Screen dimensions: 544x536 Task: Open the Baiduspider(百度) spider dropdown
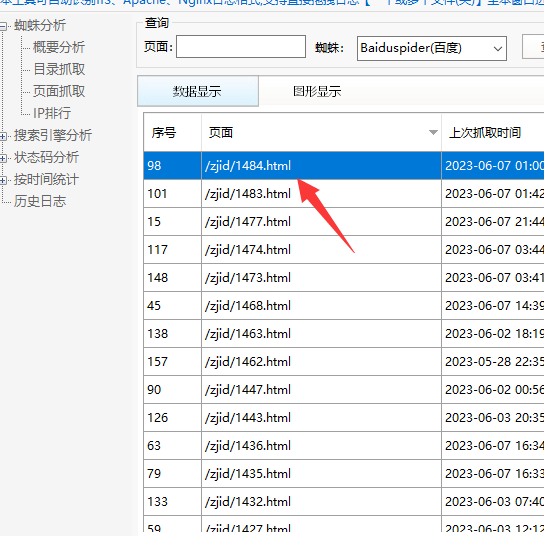(432, 48)
